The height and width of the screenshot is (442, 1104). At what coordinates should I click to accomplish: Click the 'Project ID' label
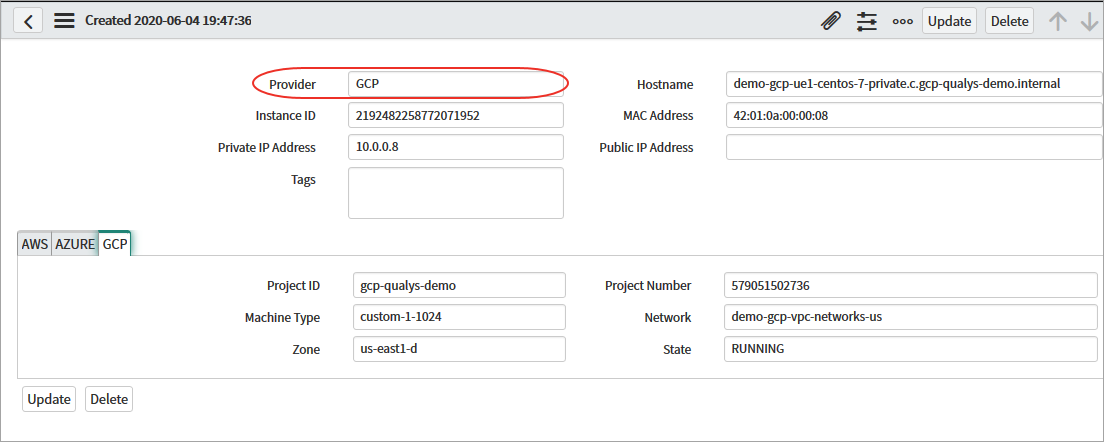(x=294, y=286)
